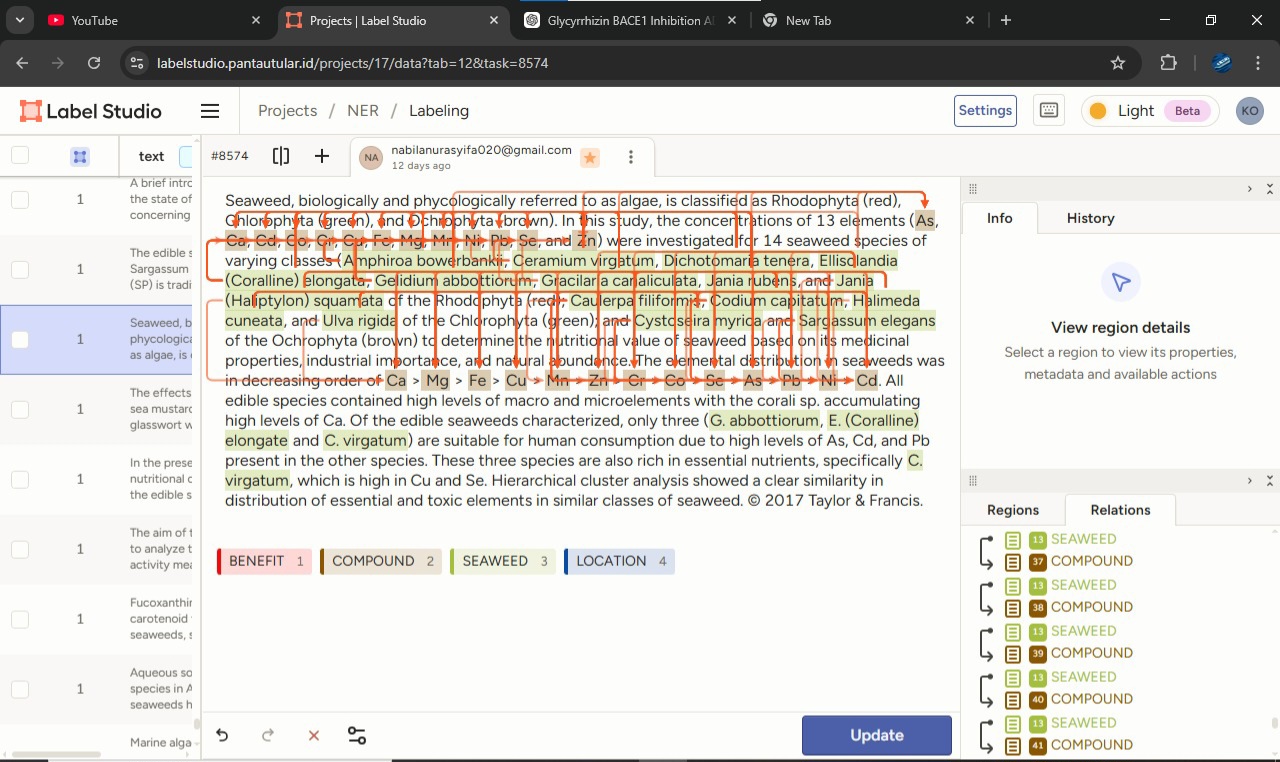Viewport: 1280px width, 762px height.
Task: Check the box for task 'The effects'
Action: [20, 409]
